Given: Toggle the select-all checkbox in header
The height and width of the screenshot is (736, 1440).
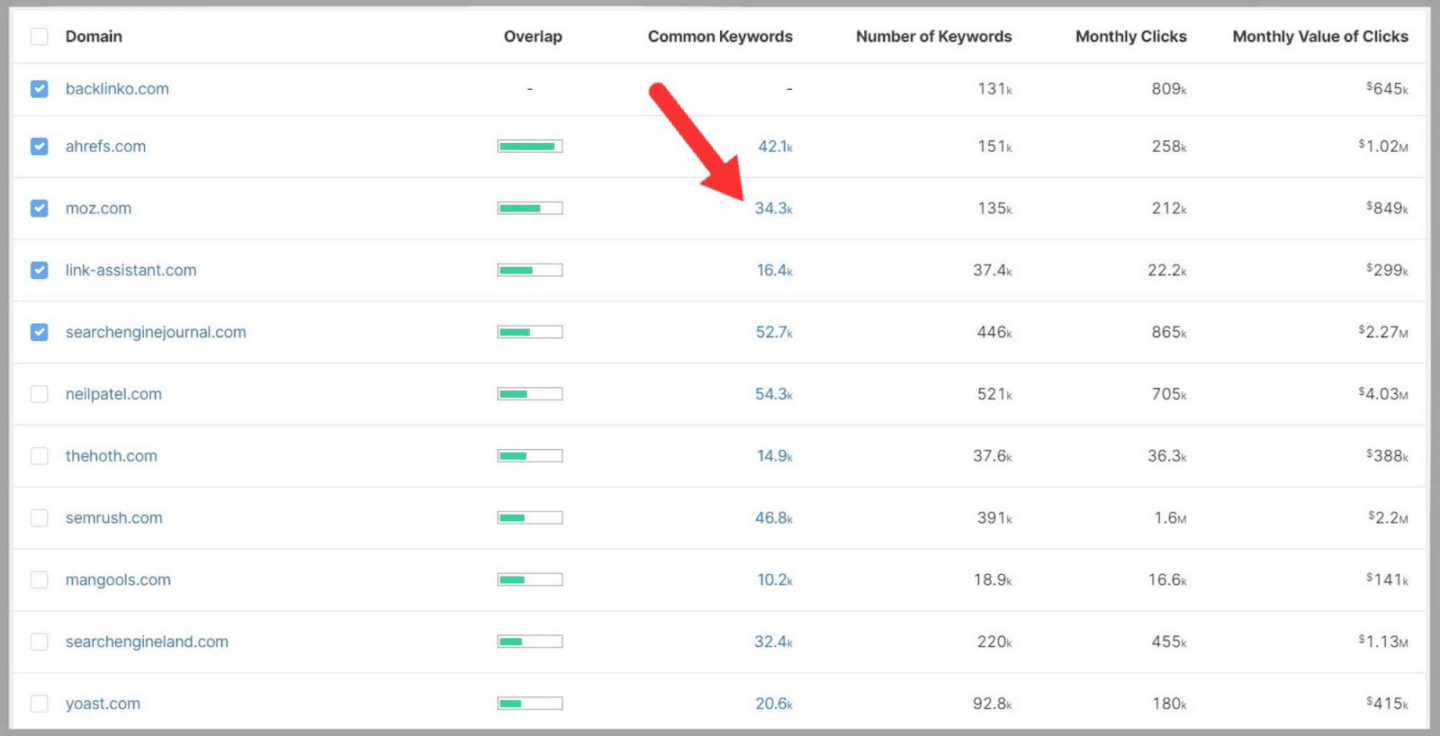Looking at the screenshot, I should (39, 37).
